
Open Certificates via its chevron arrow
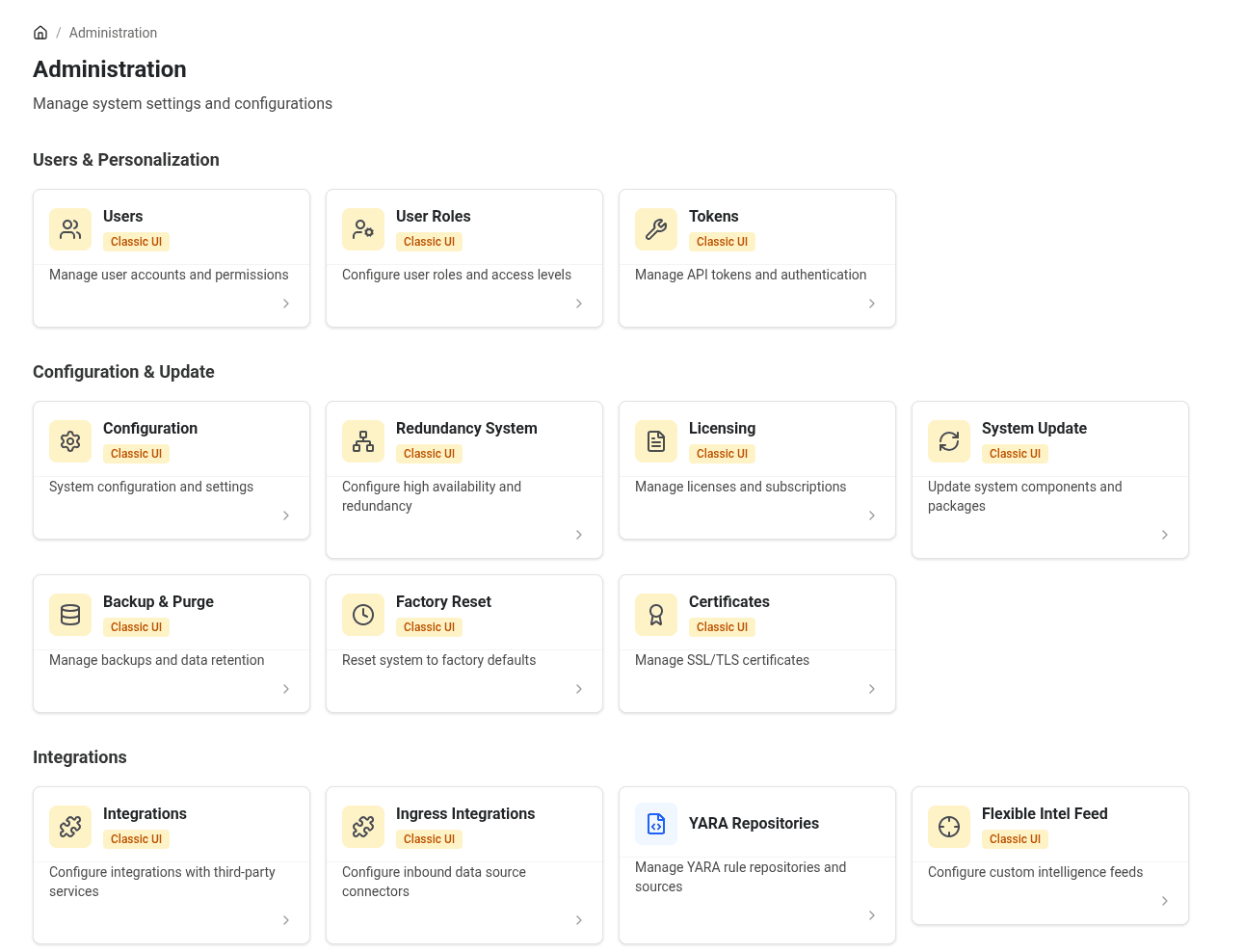pos(872,689)
